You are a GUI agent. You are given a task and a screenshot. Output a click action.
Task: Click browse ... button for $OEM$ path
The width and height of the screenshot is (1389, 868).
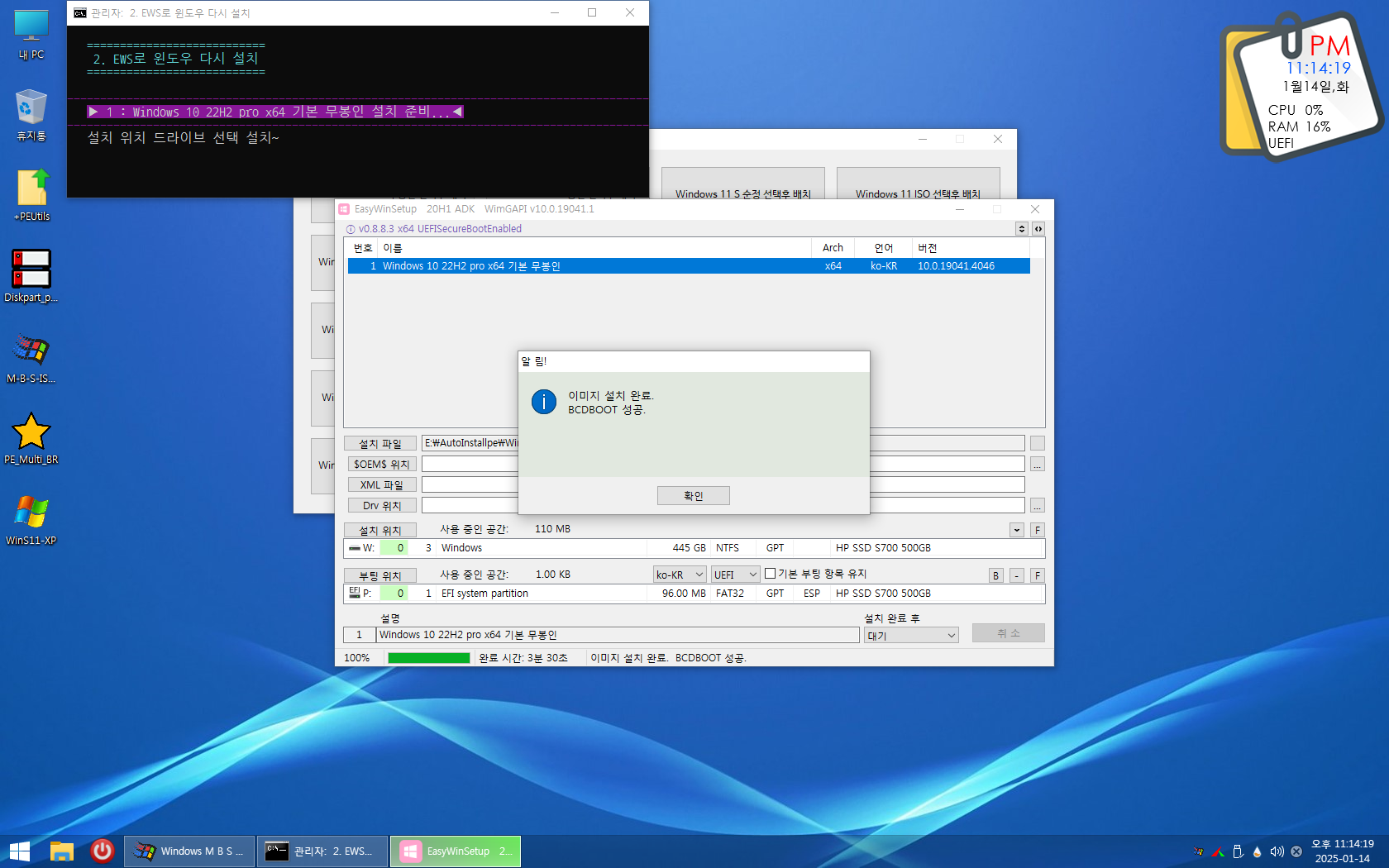coord(1038,465)
